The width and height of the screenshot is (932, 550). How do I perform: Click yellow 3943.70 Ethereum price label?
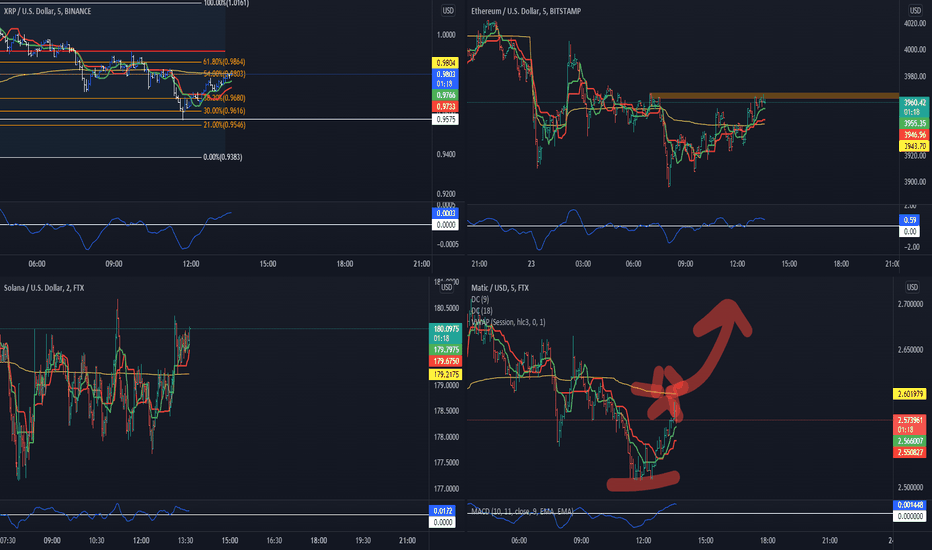click(x=915, y=146)
